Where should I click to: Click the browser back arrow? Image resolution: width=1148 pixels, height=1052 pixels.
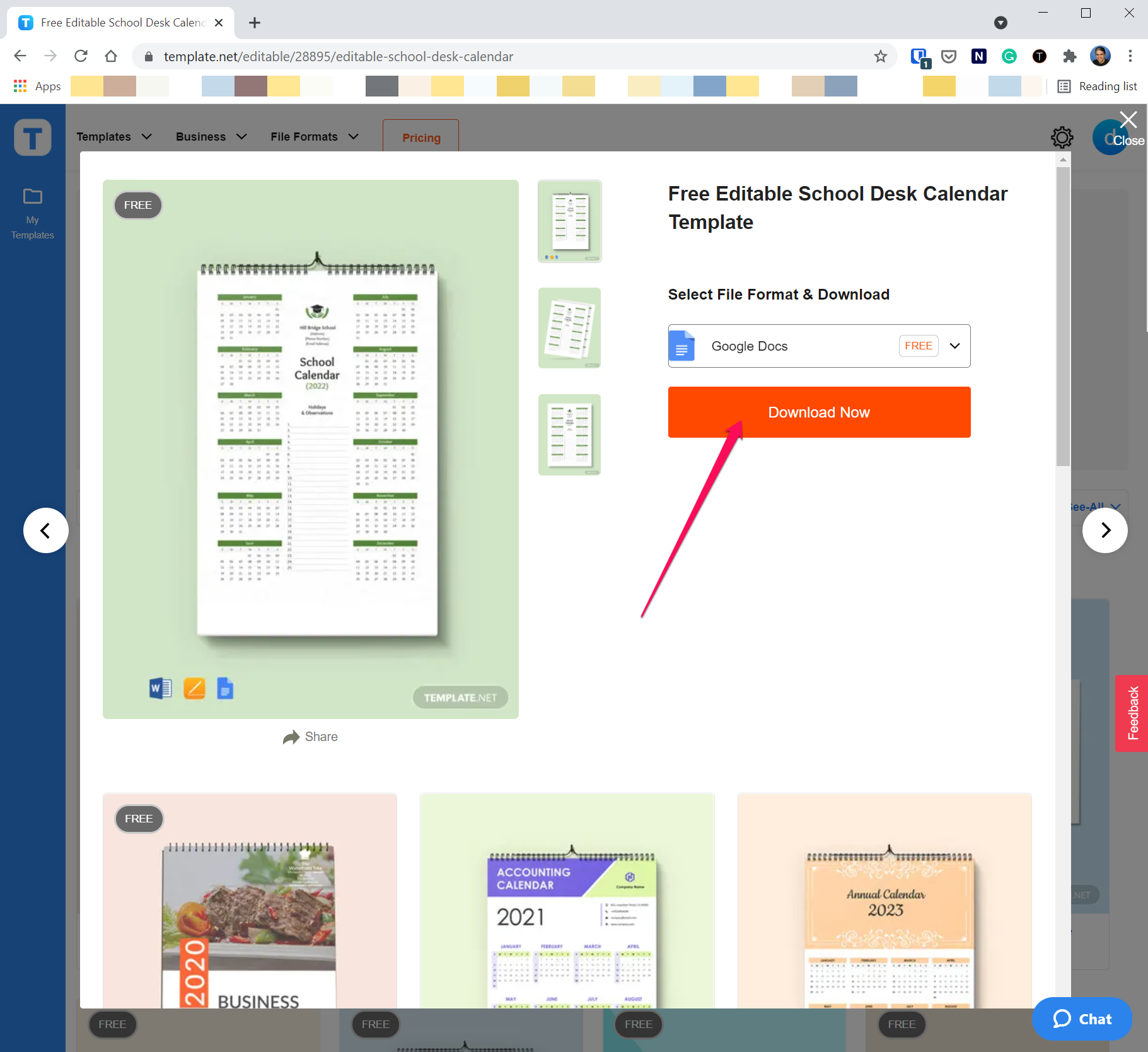(20, 56)
